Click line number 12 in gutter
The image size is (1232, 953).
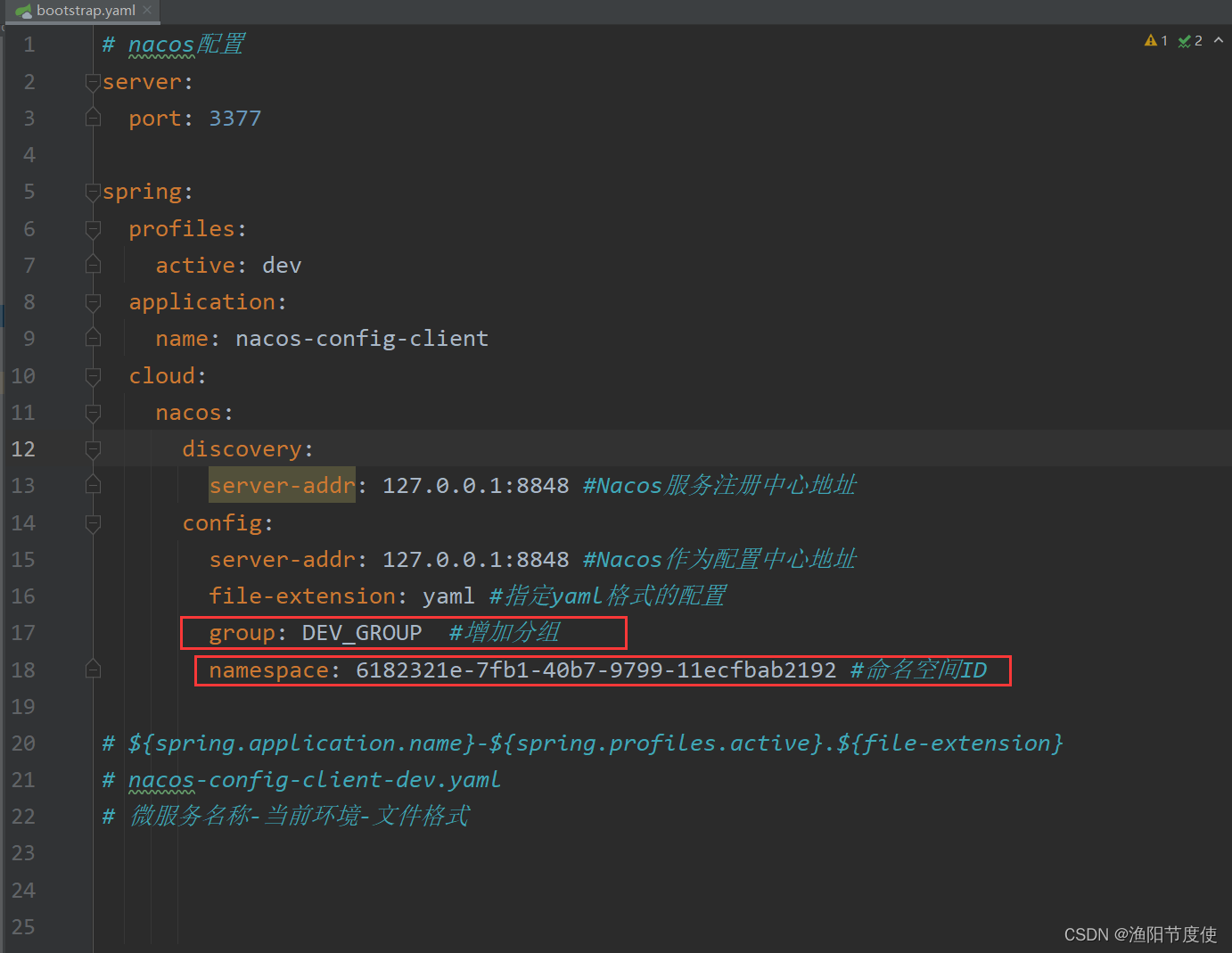coord(23,449)
